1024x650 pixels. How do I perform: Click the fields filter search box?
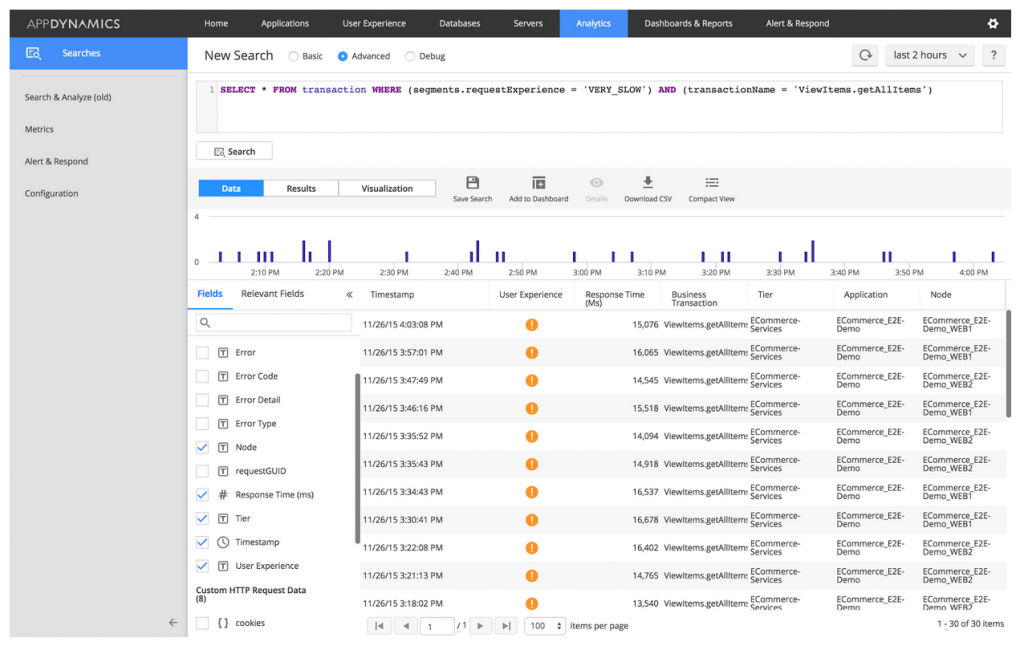[274, 323]
